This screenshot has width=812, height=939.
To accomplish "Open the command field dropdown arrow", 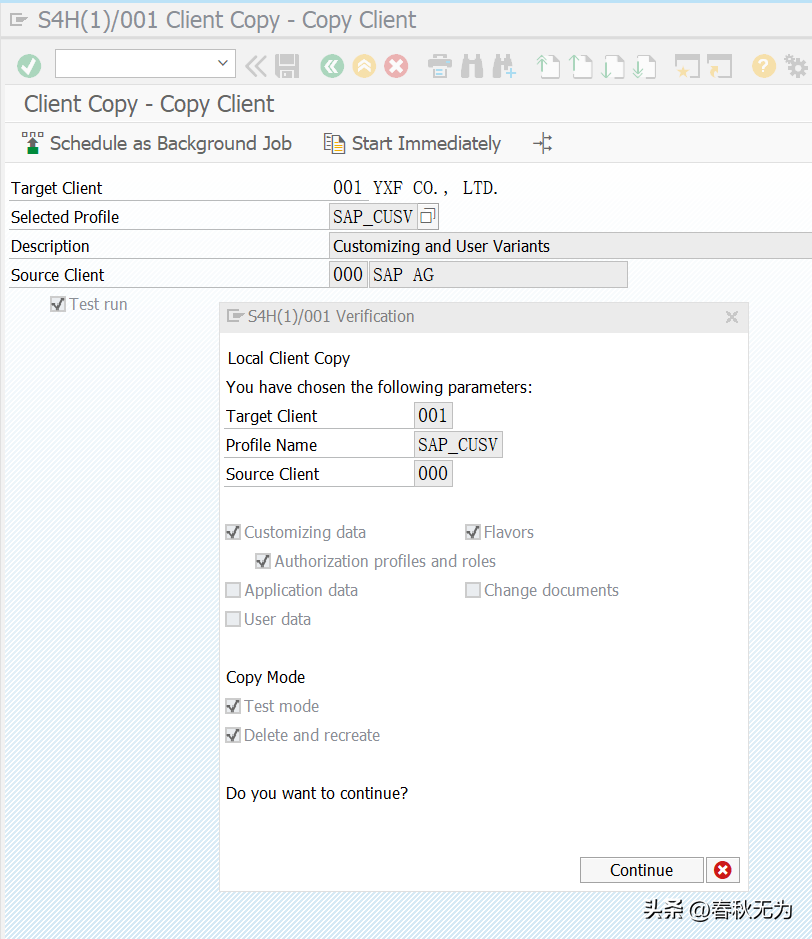I will (x=223, y=63).
